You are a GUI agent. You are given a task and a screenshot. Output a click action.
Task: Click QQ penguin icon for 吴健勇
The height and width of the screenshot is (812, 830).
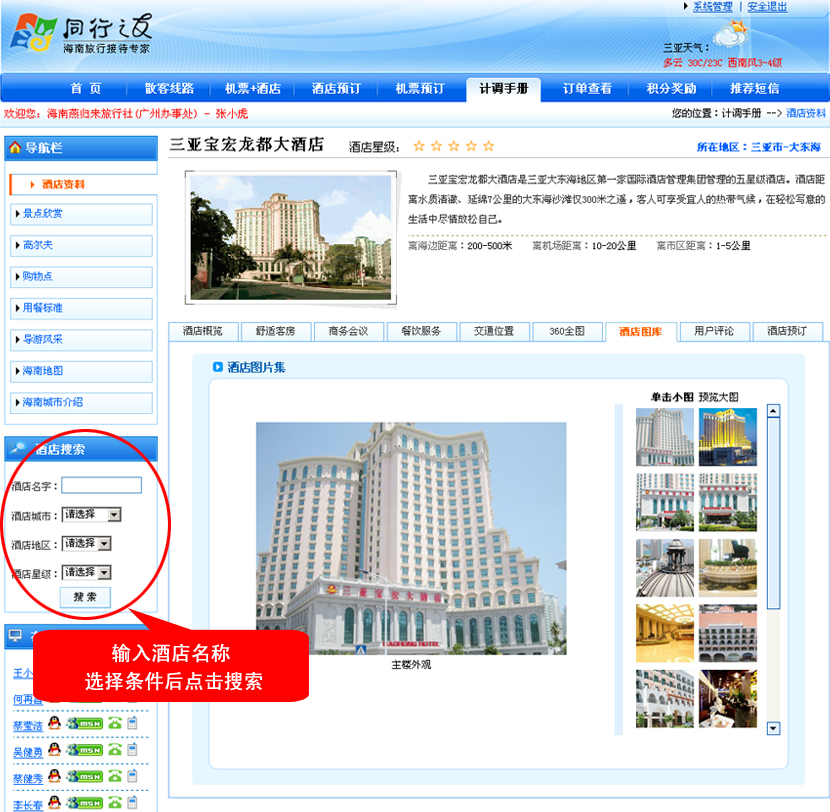pyautogui.click(x=54, y=749)
